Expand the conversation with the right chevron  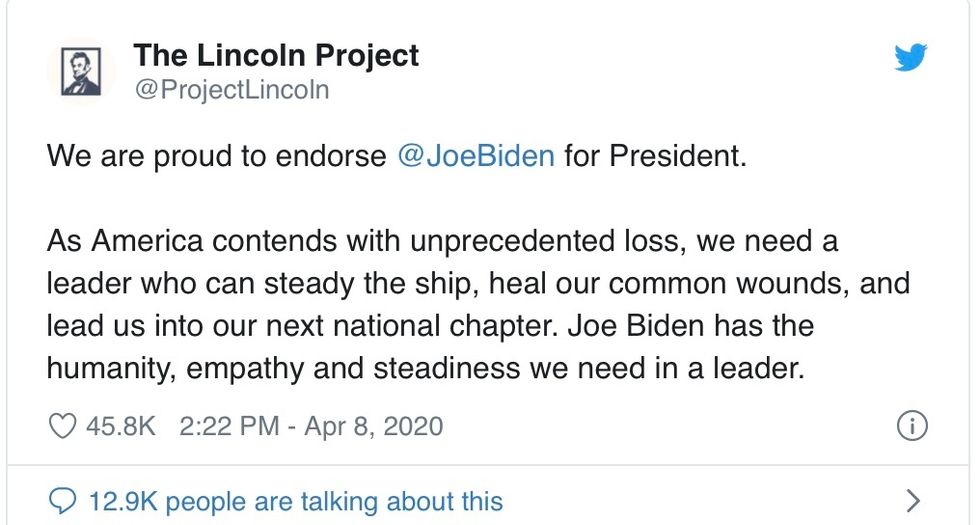(x=911, y=499)
